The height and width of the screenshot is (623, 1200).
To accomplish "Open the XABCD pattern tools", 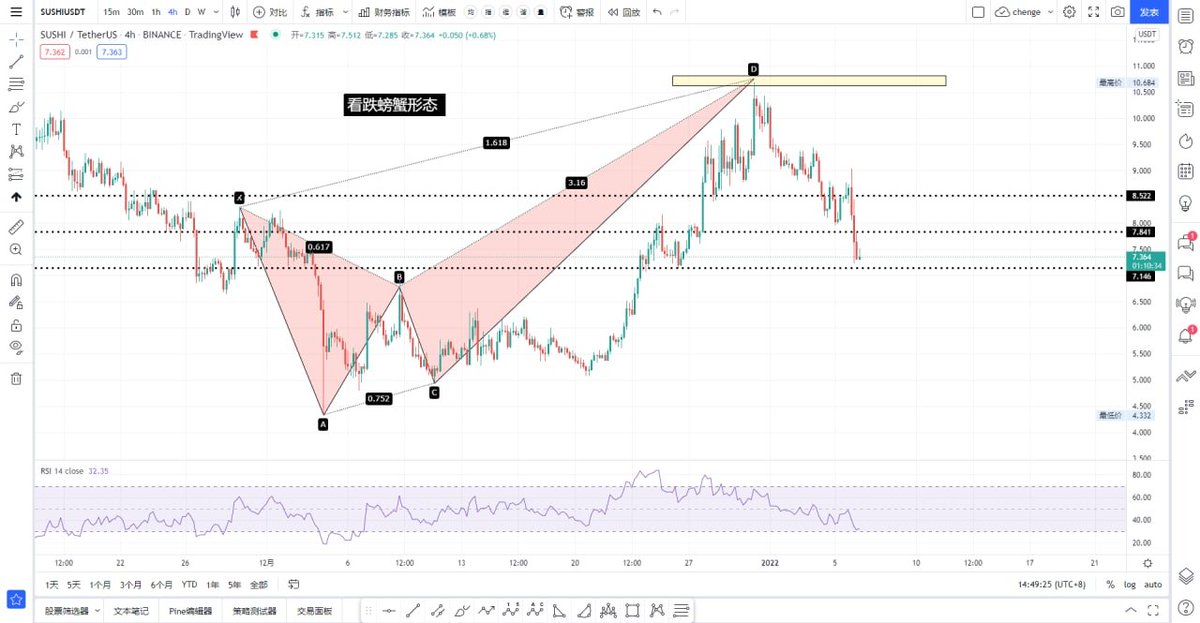I will pyautogui.click(x=16, y=152).
